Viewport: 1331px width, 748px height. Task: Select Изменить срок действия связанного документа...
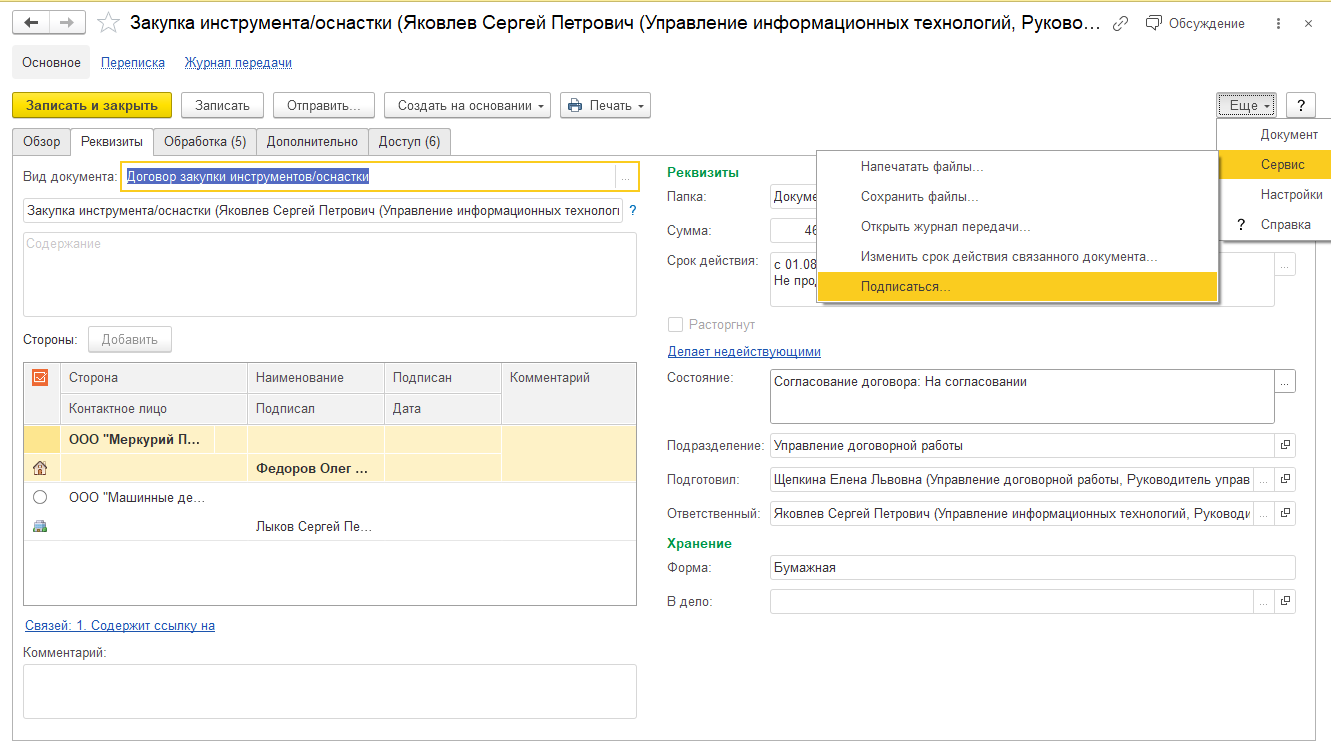coord(1017,257)
